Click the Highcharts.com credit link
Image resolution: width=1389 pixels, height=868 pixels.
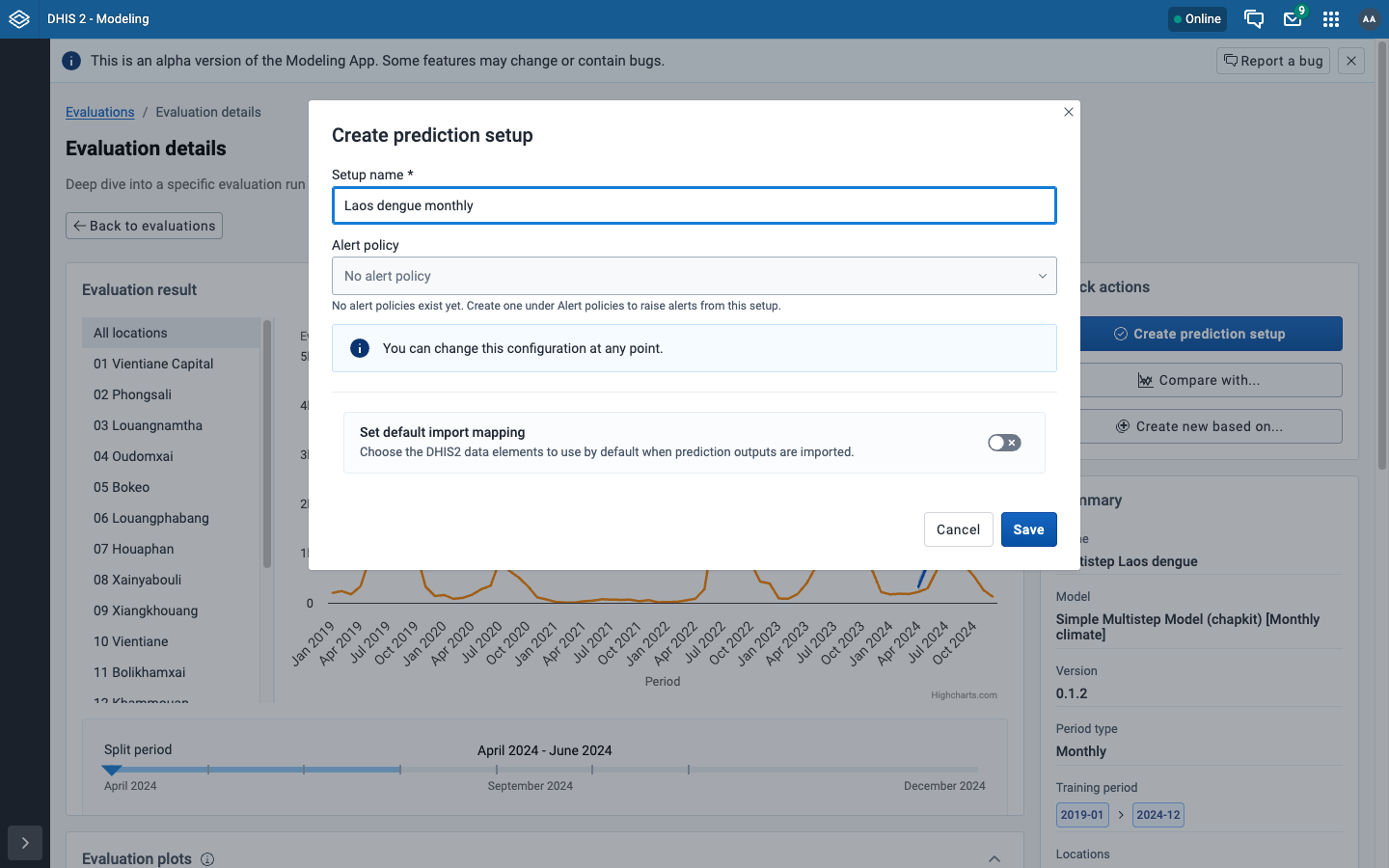964,694
